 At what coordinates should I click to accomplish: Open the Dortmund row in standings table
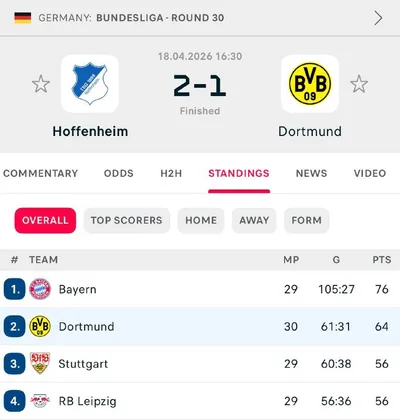[x=200, y=326]
